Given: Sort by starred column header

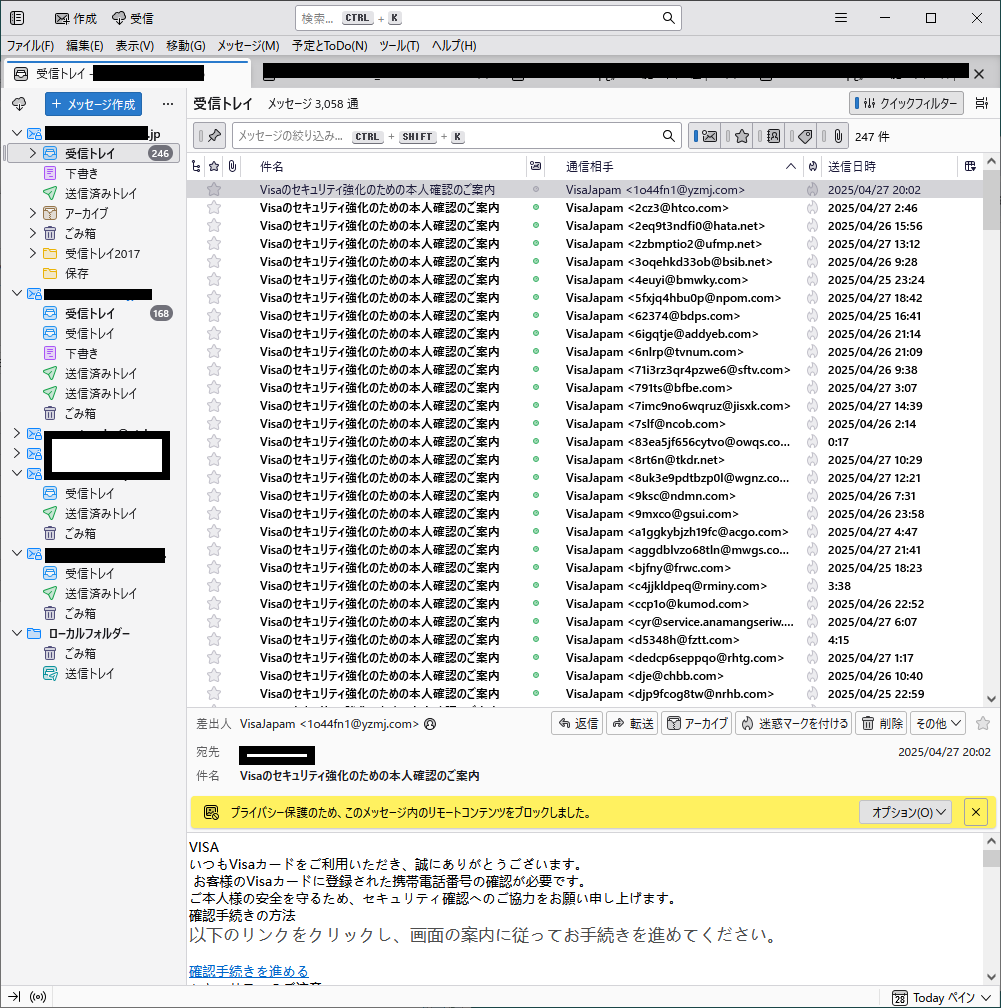Looking at the screenshot, I should (214, 166).
